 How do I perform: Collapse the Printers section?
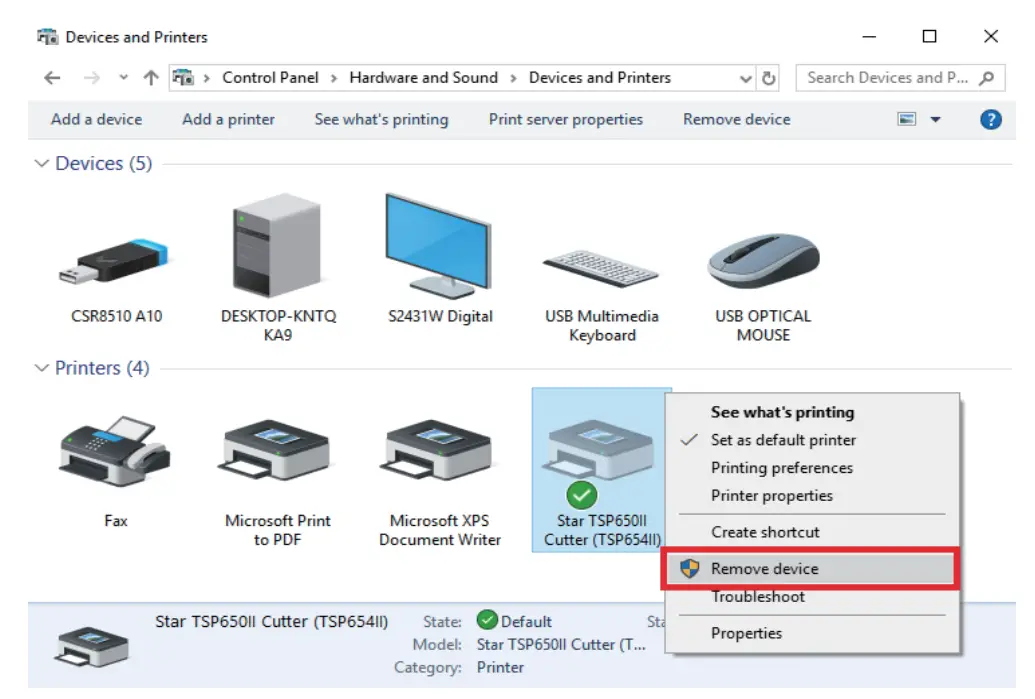[41, 368]
